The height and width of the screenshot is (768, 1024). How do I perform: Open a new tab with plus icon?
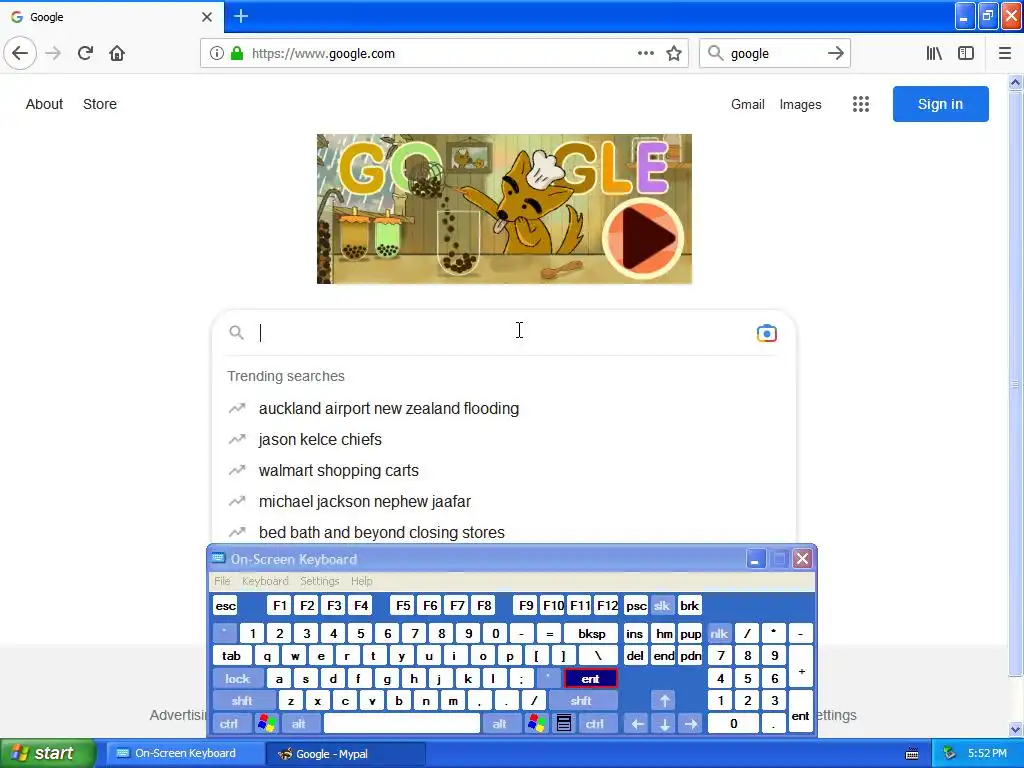[x=240, y=16]
